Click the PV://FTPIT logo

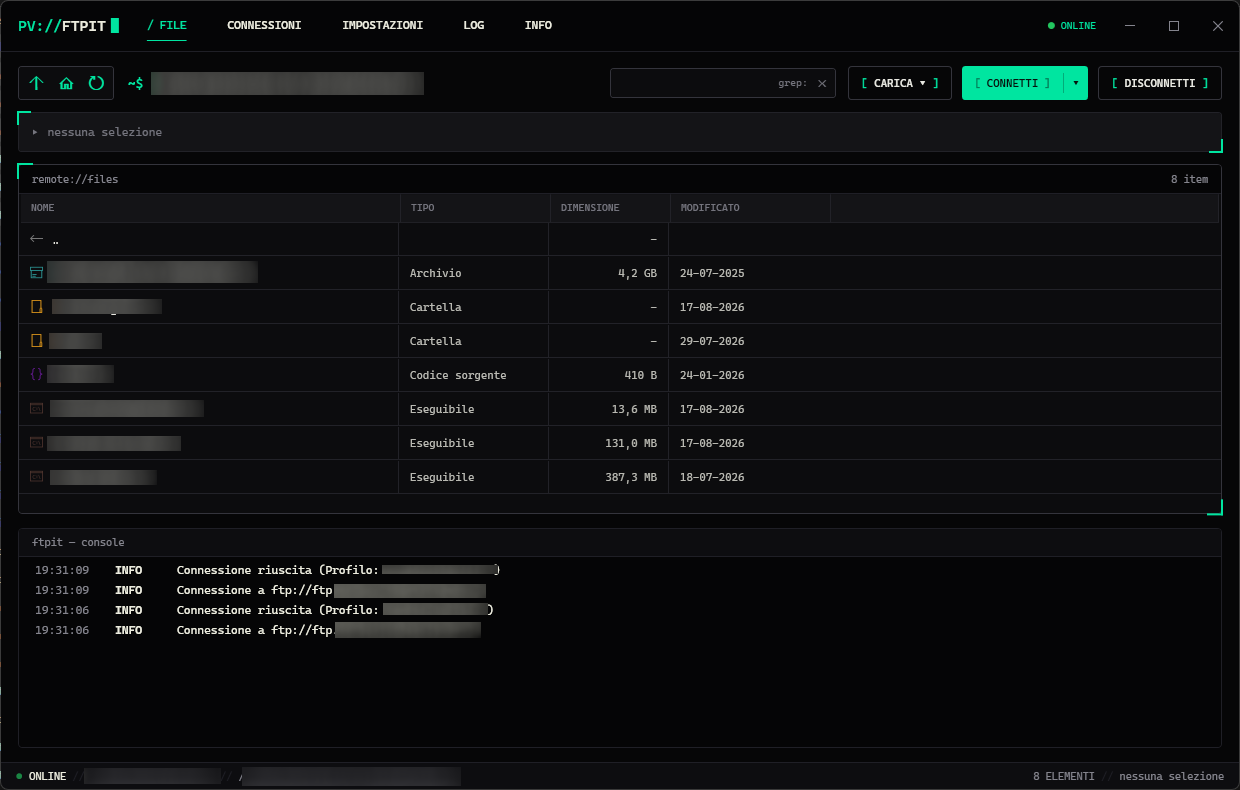tap(68, 26)
